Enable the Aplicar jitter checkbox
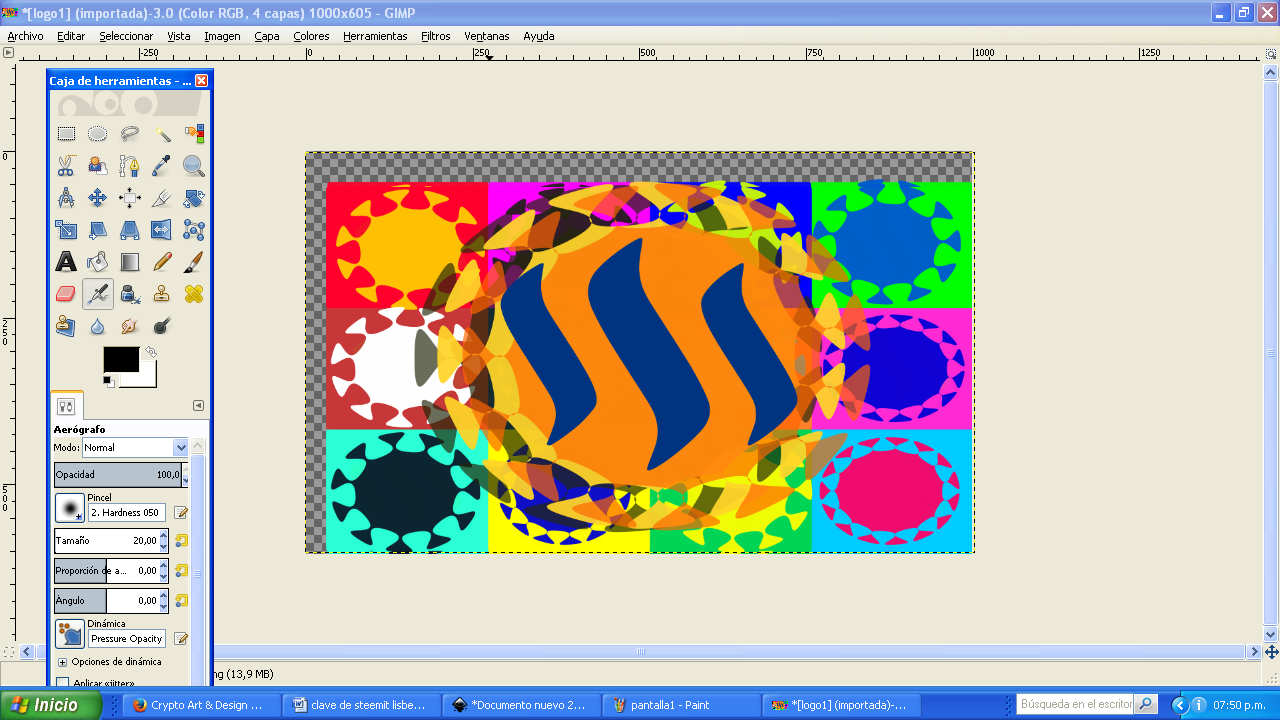This screenshot has height=720, width=1280. point(64,681)
